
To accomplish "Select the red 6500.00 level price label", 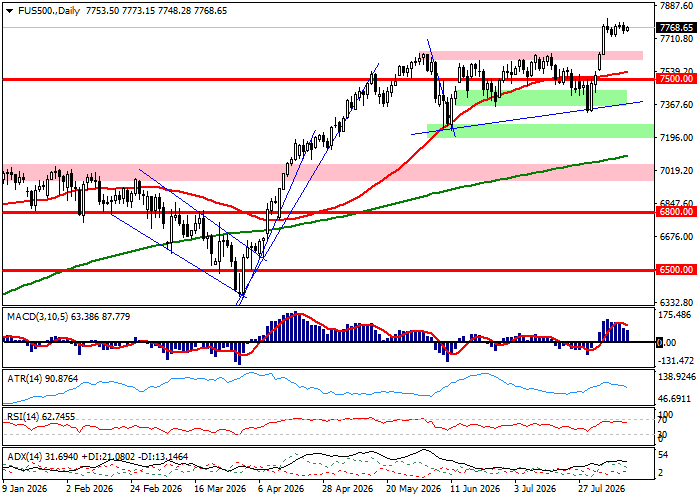I will (676, 270).
